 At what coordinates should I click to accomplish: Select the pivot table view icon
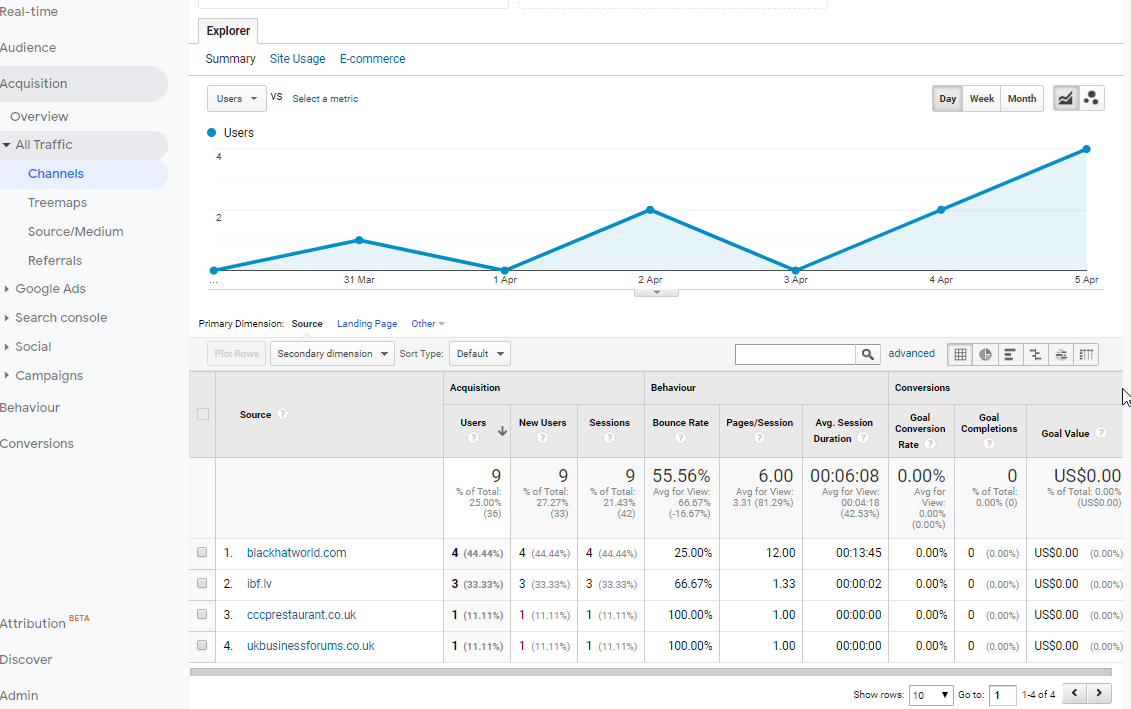pos(1086,354)
